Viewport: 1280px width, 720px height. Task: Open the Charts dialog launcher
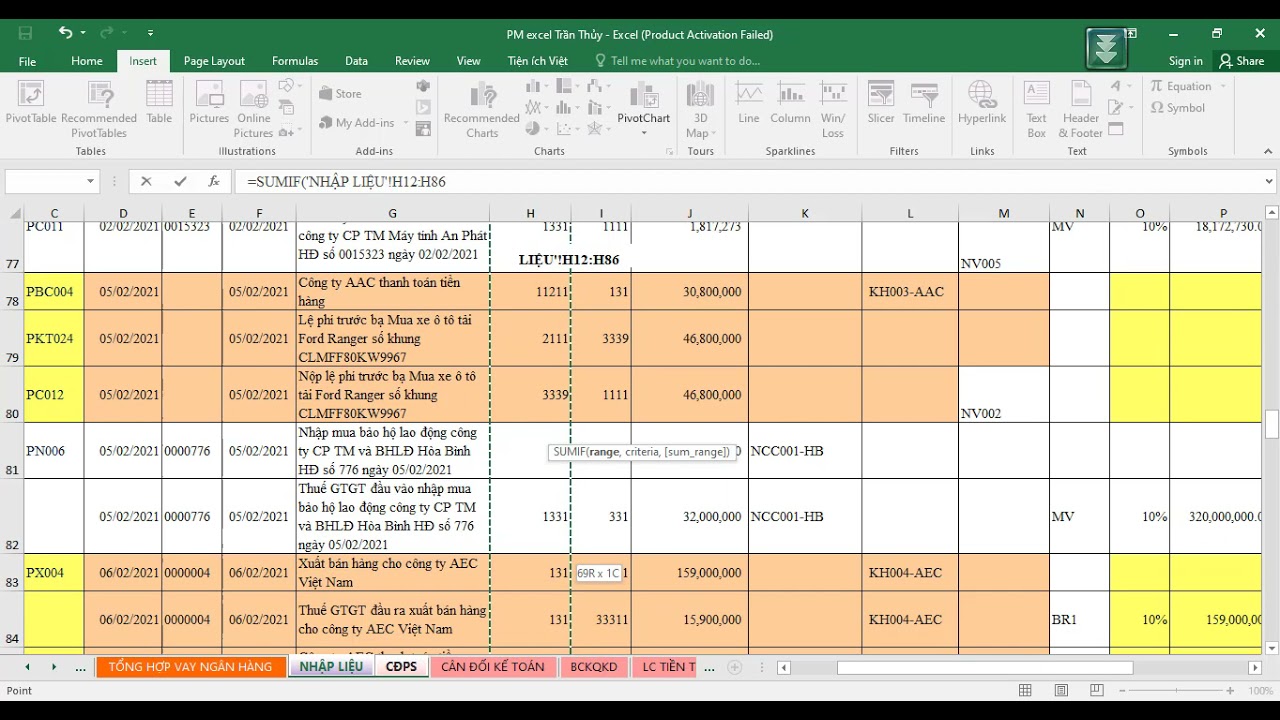click(x=669, y=152)
